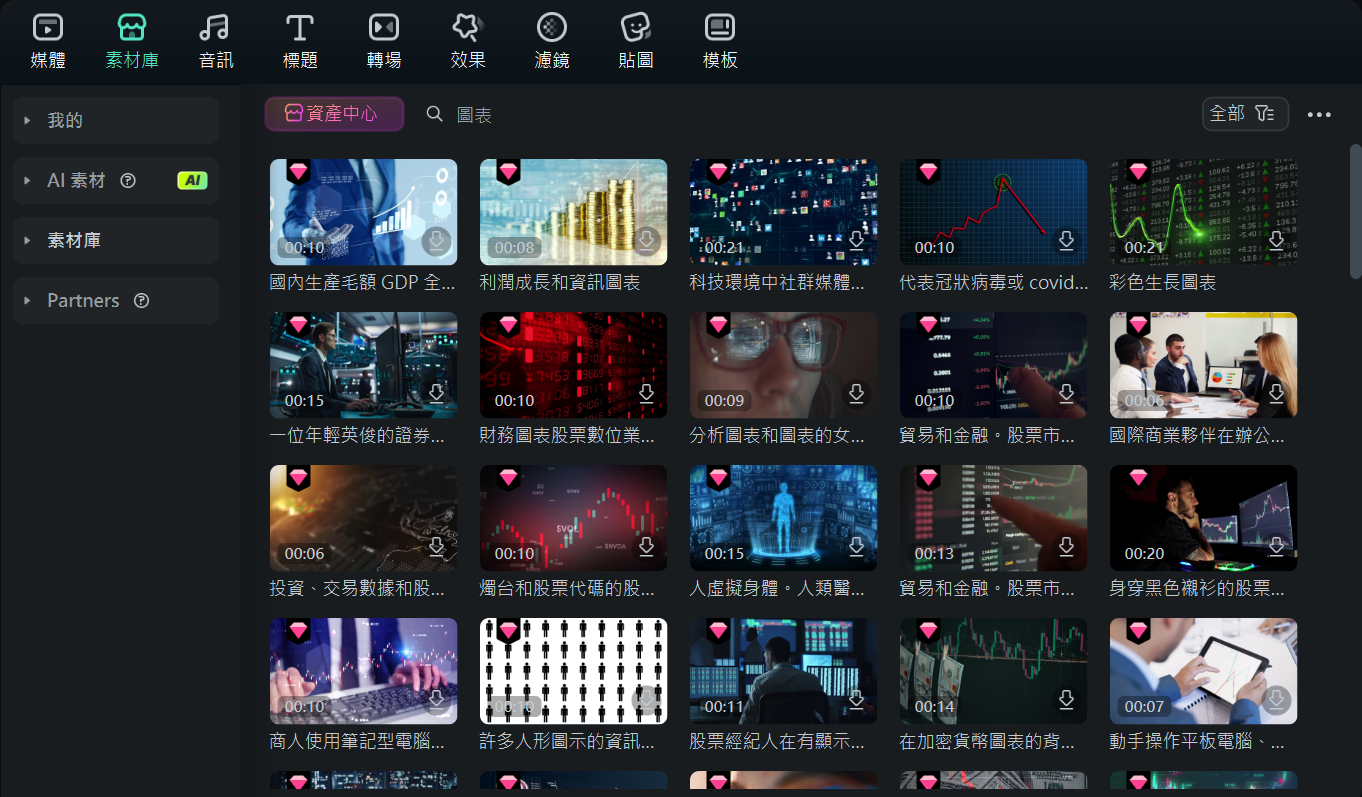Expand the 我的 sidebar section
Image resolution: width=1362 pixels, height=797 pixels.
(x=115, y=120)
